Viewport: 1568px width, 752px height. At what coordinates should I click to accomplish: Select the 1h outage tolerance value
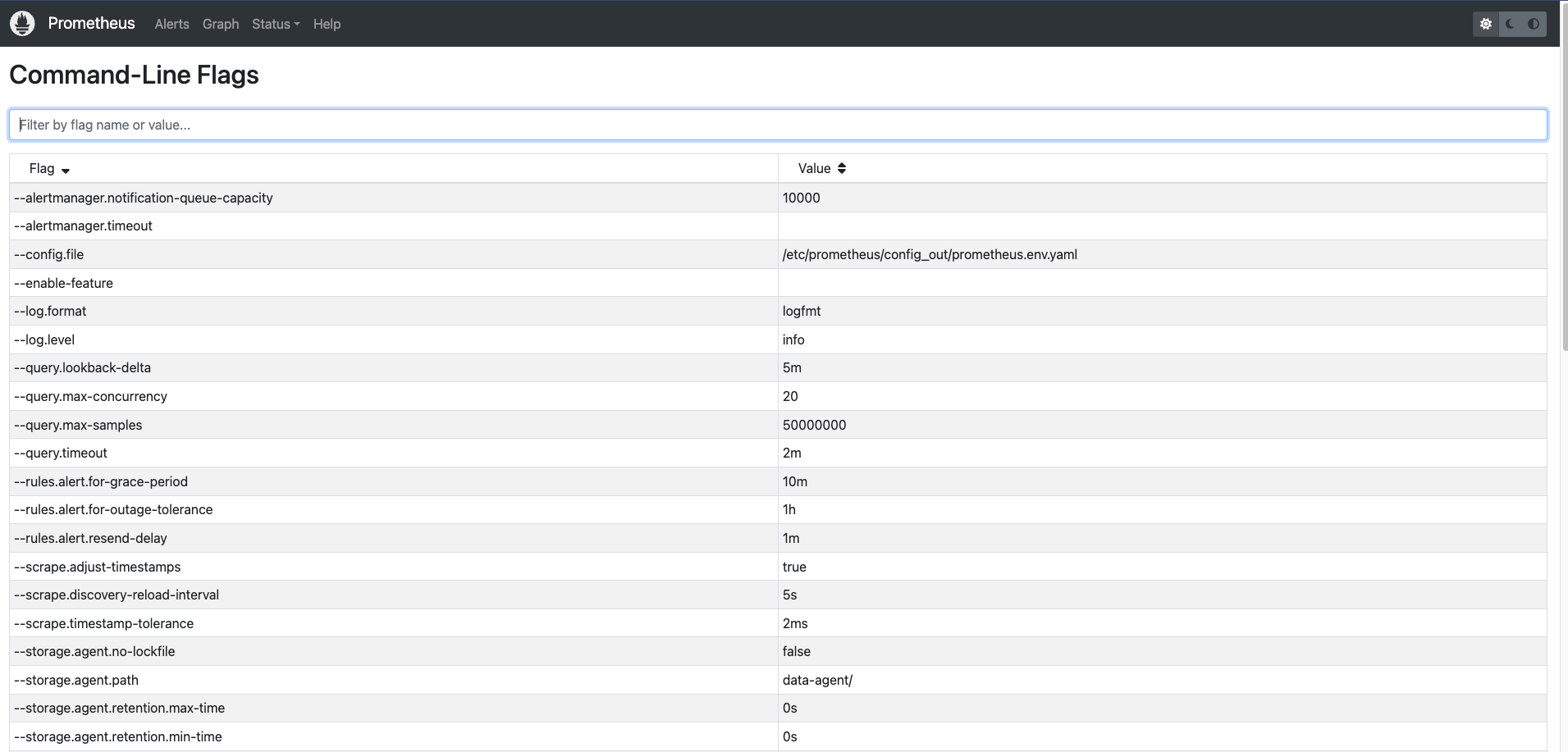pos(789,509)
